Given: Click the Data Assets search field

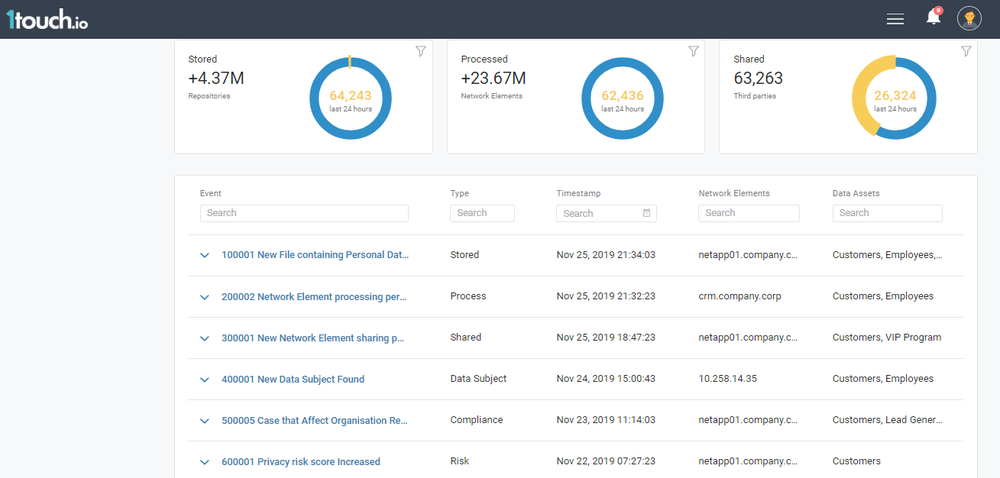Looking at the screenshot, I should click(x=887, y=213).
